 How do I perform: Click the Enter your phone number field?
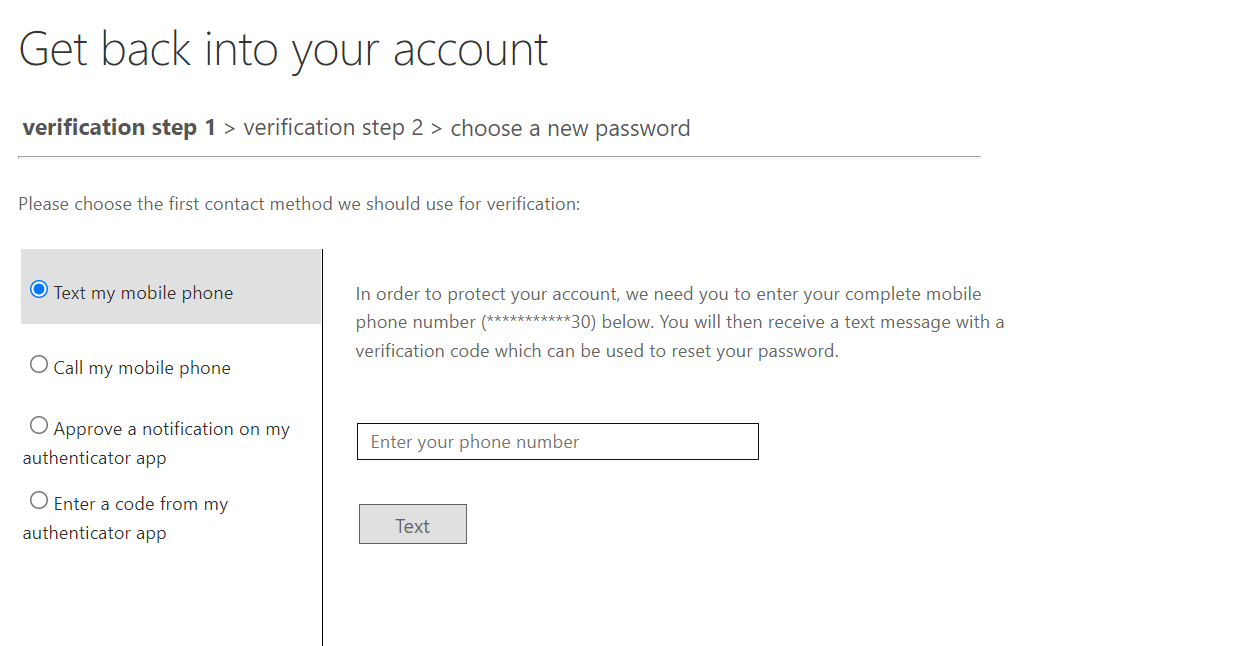558,442
